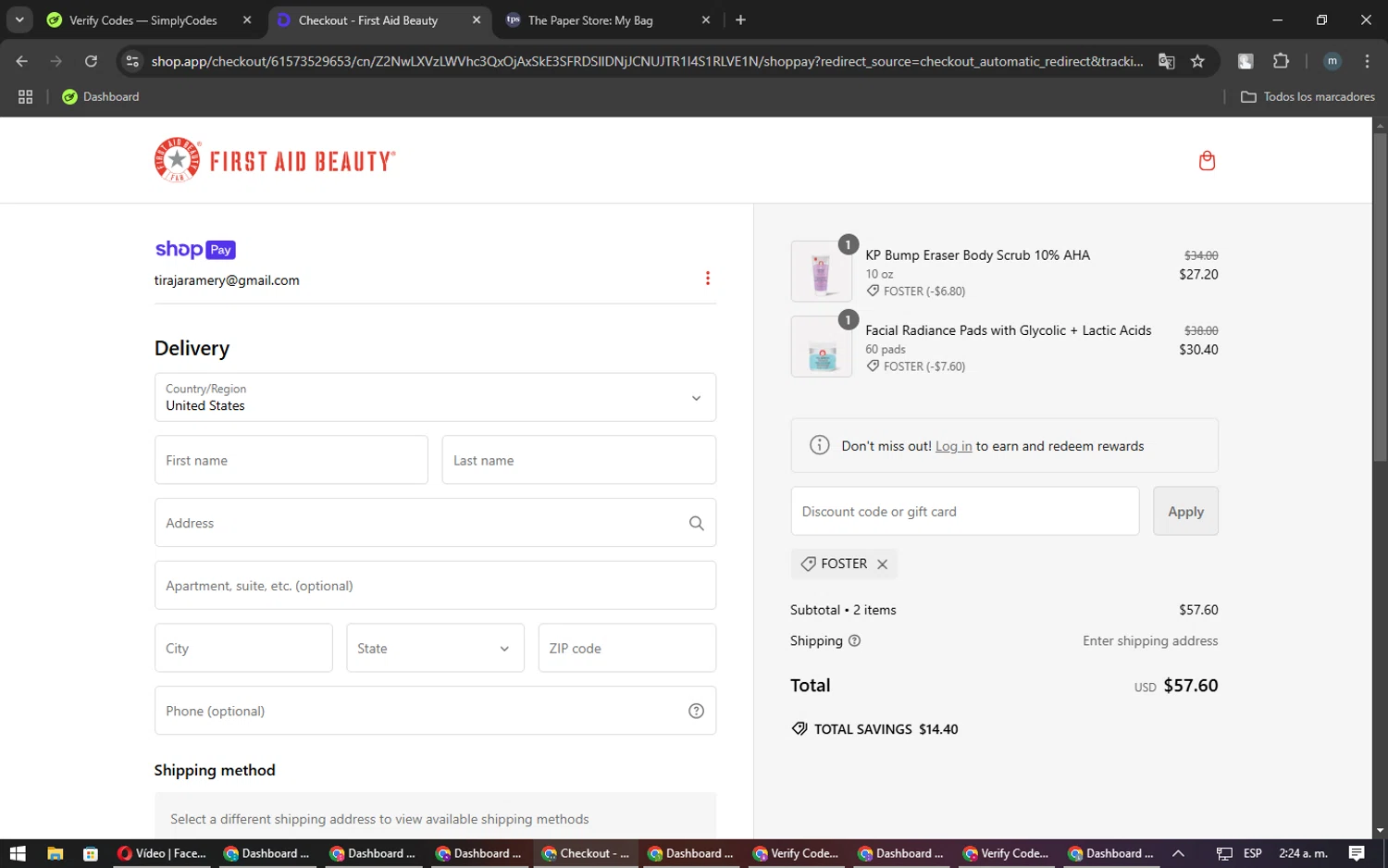Click the First name input field
This screenshot has height=868, width=1388.
(291, 460)
